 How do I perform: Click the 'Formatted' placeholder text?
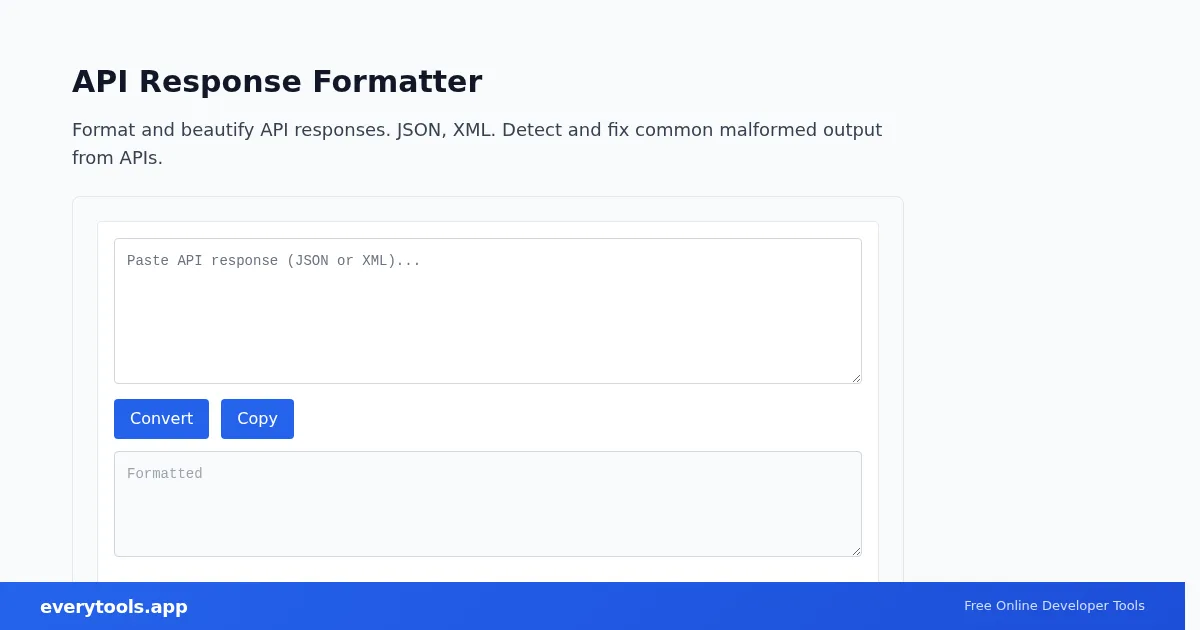pyautogui.click(x=165, y=474)
